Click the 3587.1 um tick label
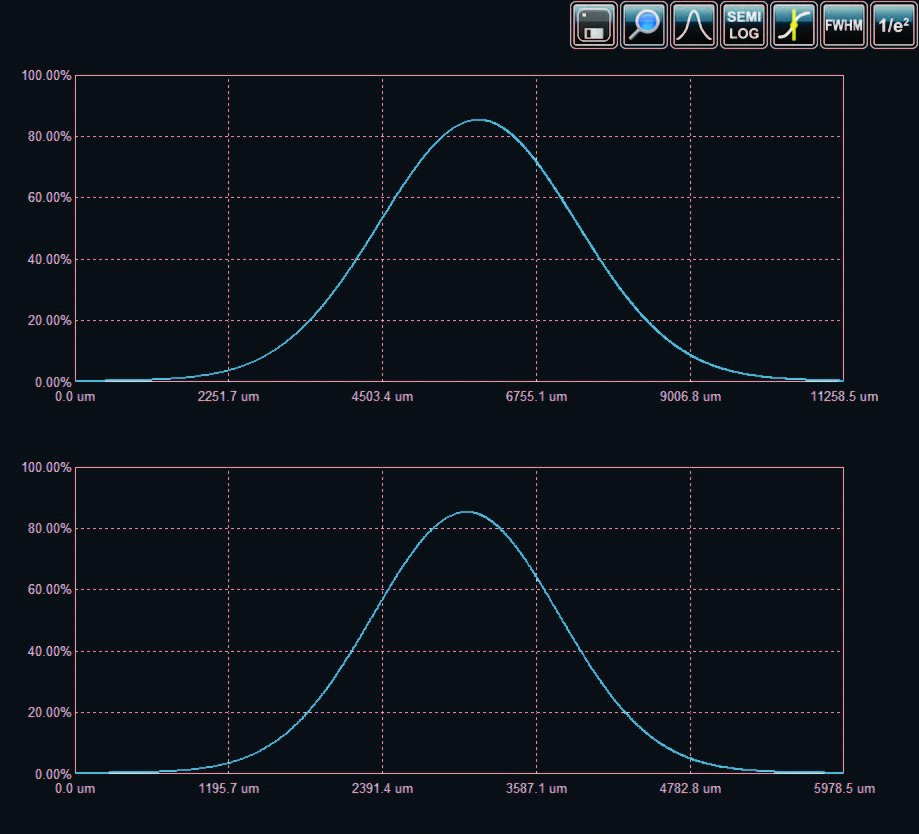Image resolution: width=919 pixels, height=834 pixels. click(536, 789)
